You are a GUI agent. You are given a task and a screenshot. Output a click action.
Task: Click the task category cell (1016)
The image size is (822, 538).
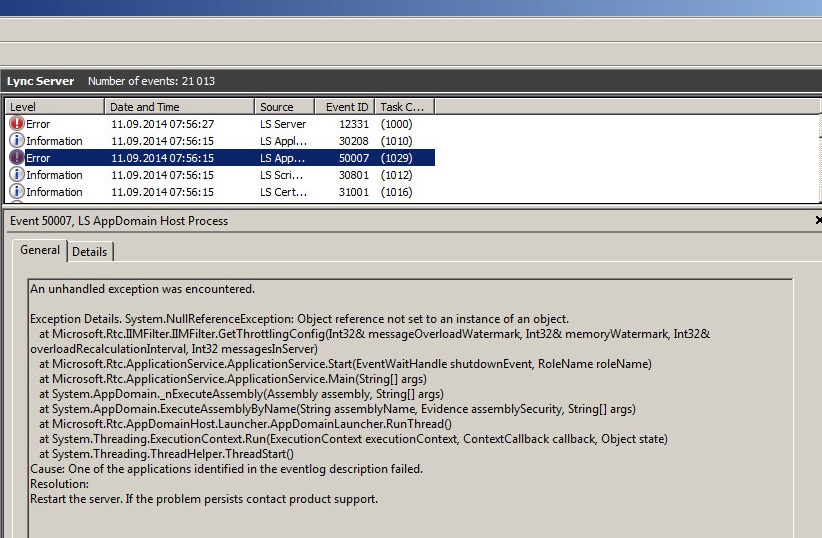(396, 192)
